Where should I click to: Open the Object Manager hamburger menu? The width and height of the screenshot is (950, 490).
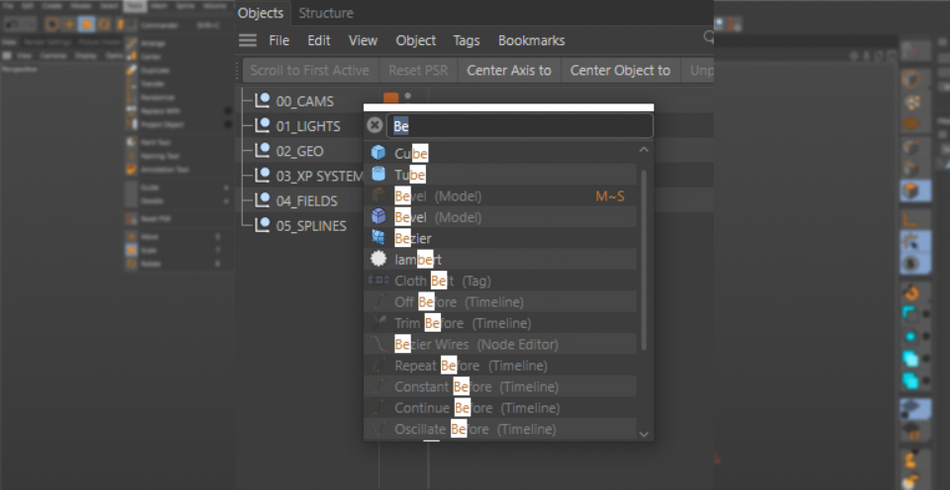pyautogui.click(x=248, y=41)
